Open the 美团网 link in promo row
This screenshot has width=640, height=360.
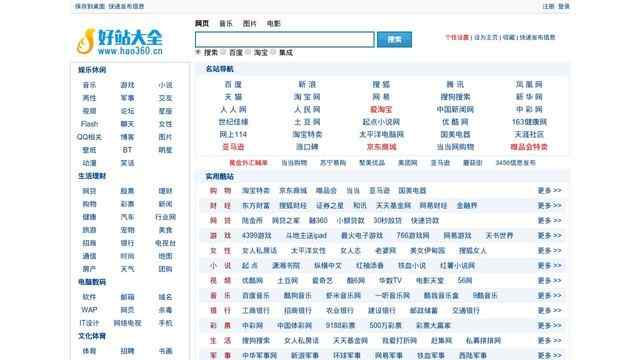coord(407,163)
